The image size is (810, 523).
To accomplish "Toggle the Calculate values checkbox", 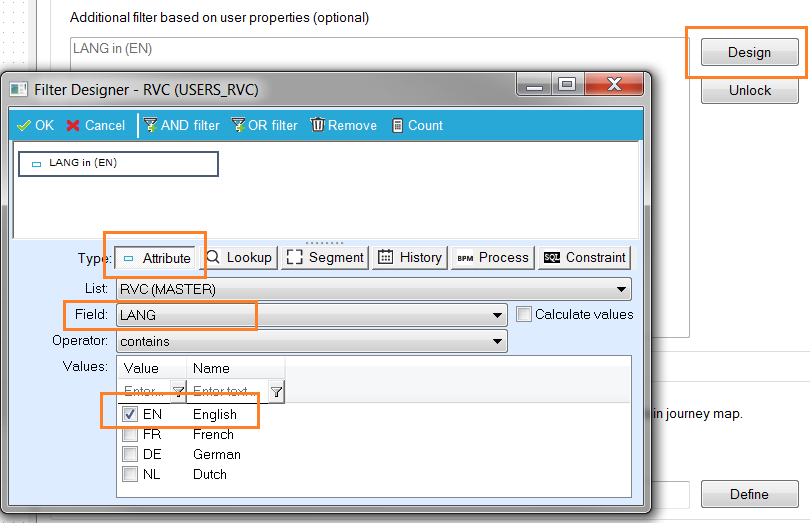I will (x=524, y=314).
